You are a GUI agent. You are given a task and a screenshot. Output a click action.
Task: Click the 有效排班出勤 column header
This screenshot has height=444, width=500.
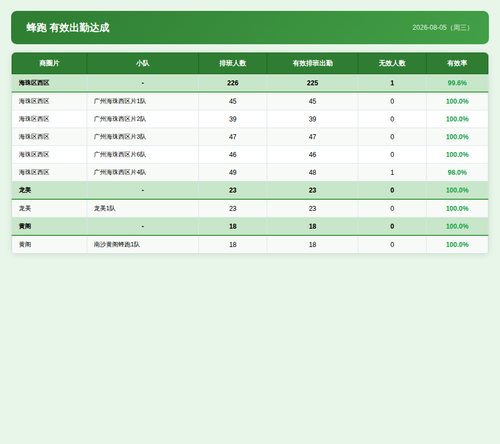click(x=313, y=63)
